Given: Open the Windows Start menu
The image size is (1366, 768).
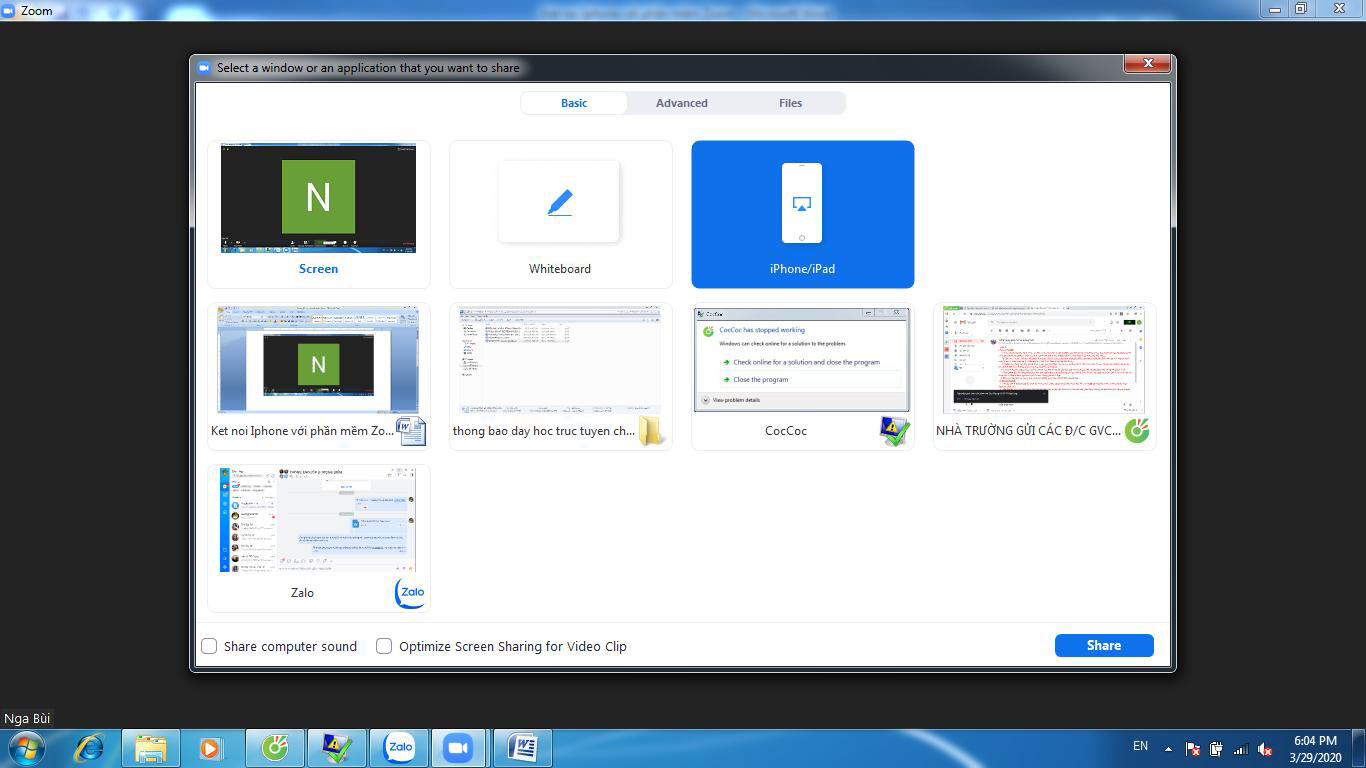Looking at the screenshot, I should point(25,748).
